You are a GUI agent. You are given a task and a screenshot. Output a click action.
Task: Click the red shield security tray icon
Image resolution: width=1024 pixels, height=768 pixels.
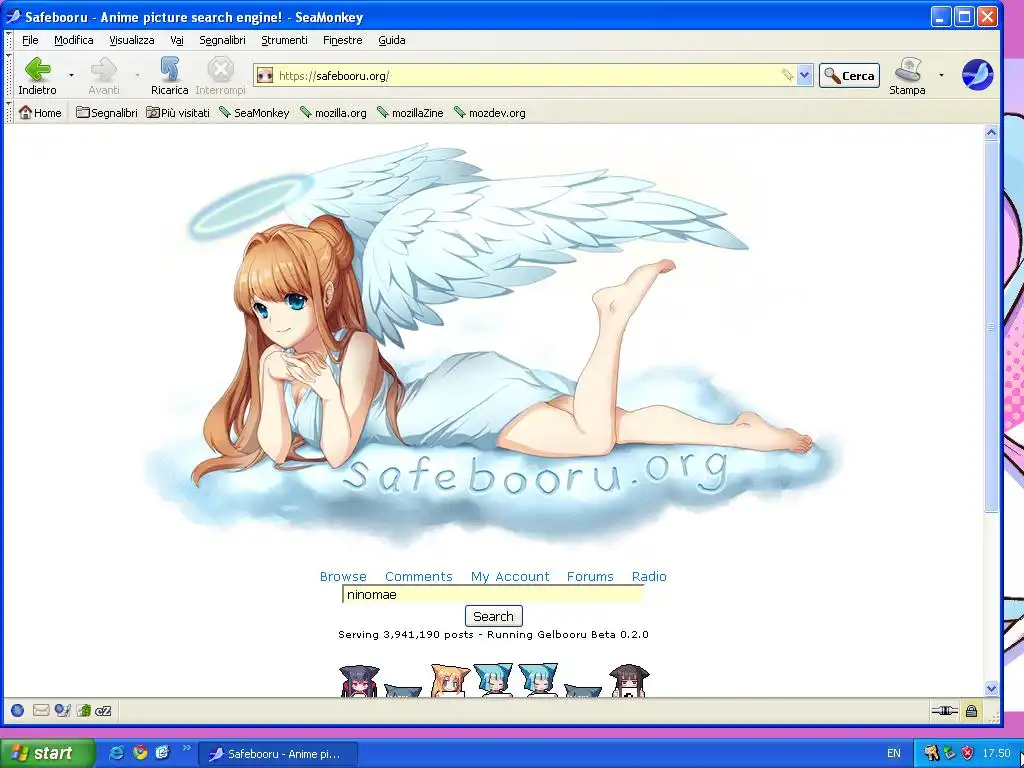[968, 753]
